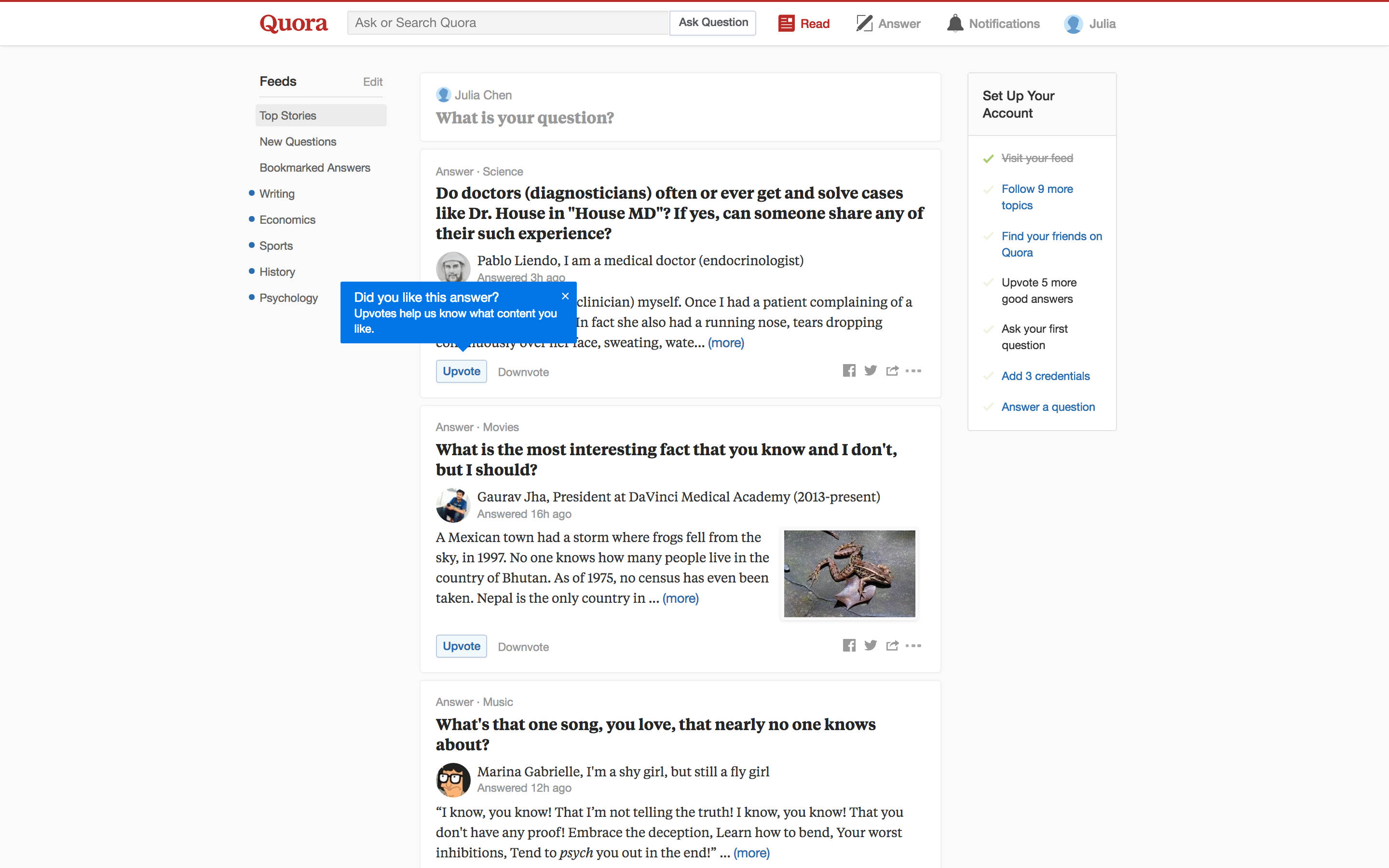The height and width of the screenshot is (868, 1389).
Task: Click the Ask or Search Quora field
Action: pos(508,23)
